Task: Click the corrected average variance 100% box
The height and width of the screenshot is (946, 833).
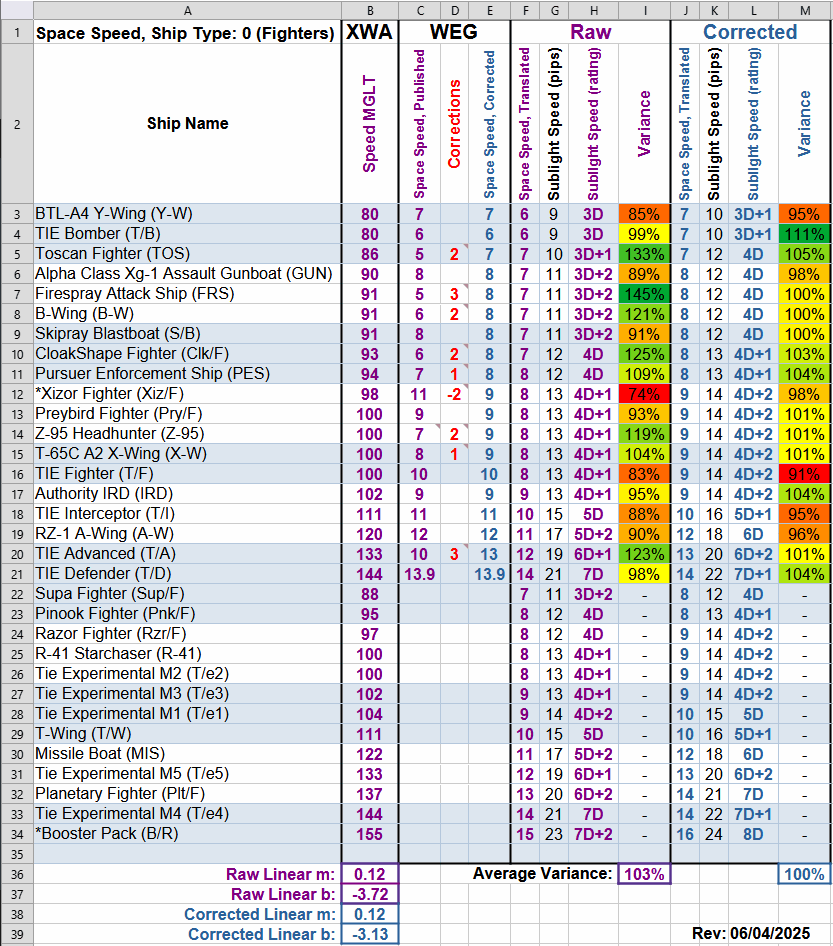Action: click(x=805, y=874)
